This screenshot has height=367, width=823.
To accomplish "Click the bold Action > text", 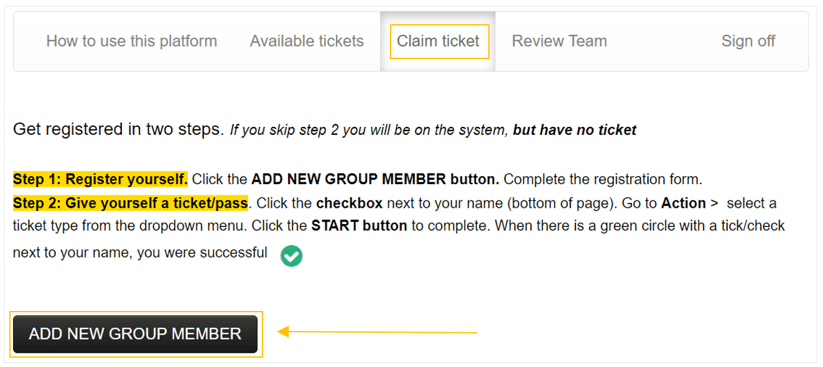I will 689,203.
